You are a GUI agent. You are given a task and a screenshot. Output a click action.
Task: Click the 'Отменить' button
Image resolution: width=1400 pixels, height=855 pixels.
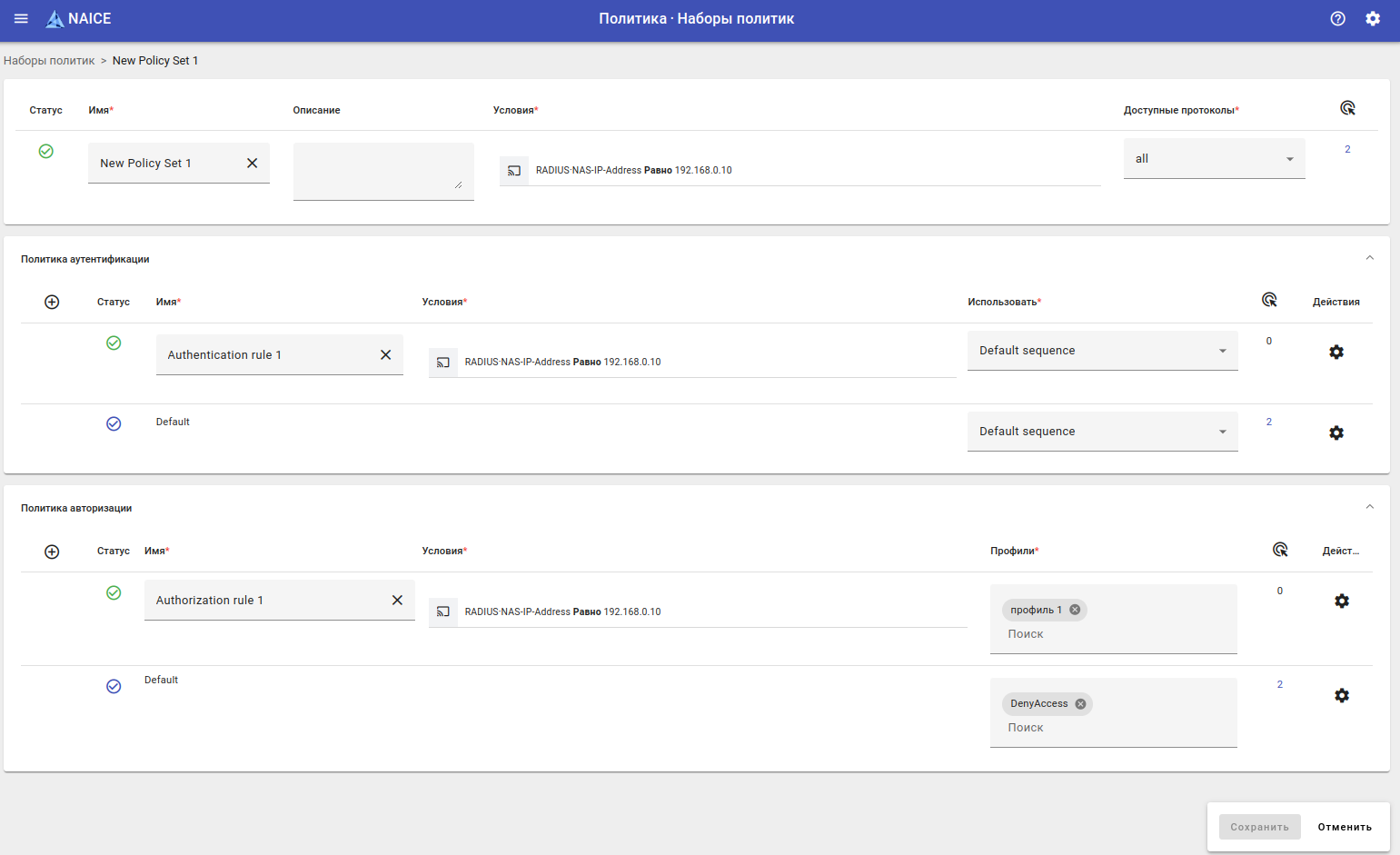coord(1345,827)
